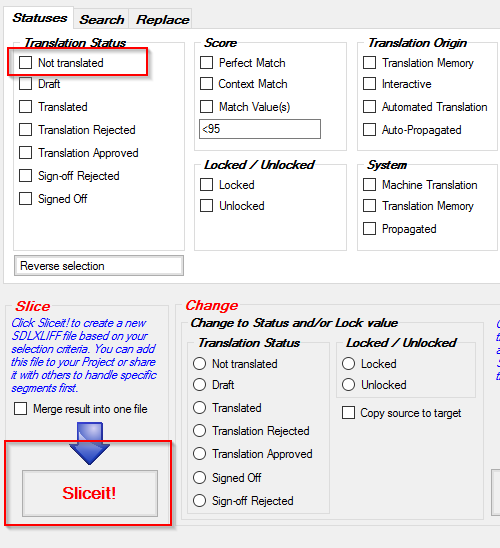Check the Not translated status checkbox
The height and width of the screenshot is (548, 500).
point(26,63)
